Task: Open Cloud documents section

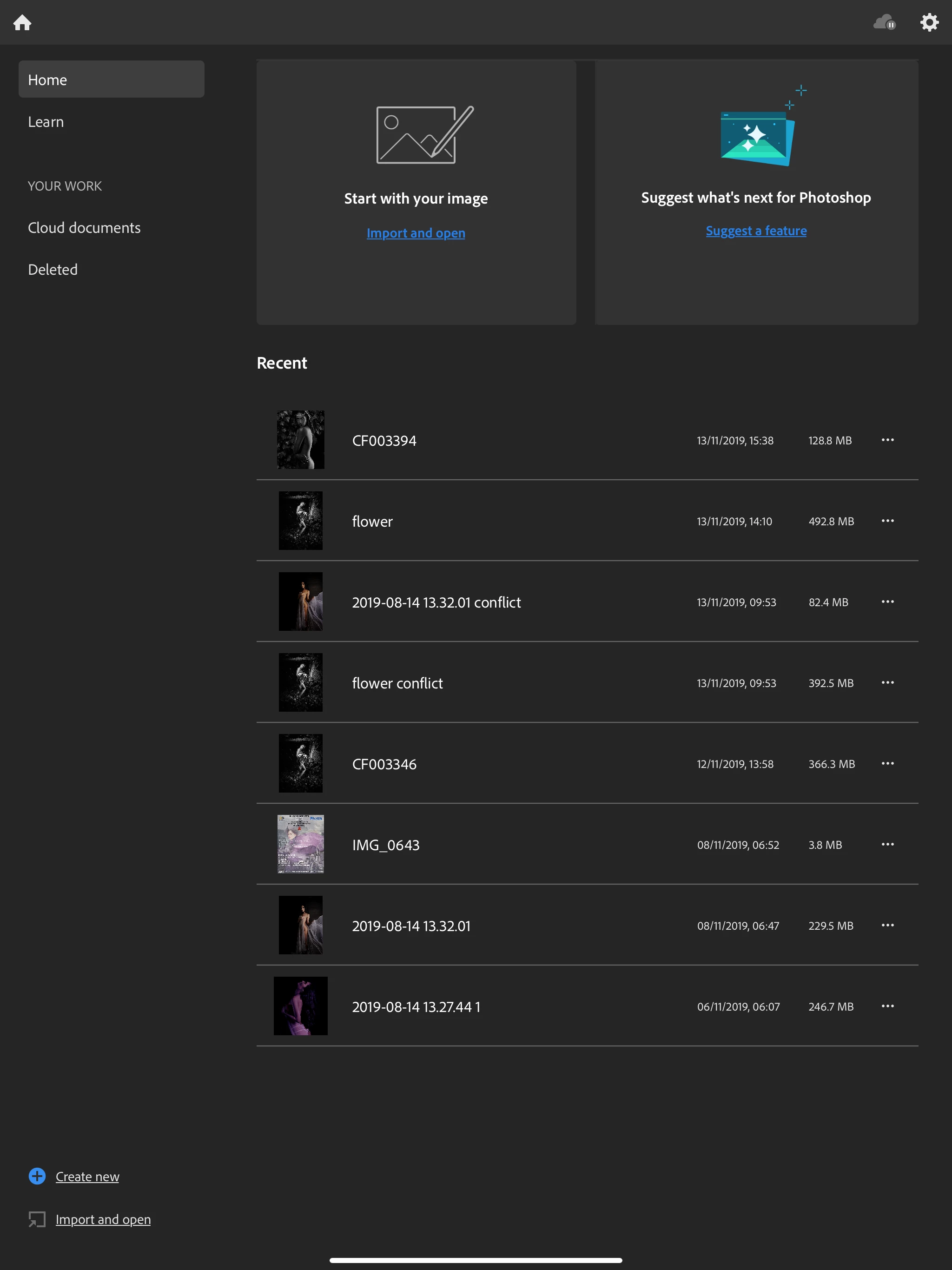Action: [x=85, y=228]
